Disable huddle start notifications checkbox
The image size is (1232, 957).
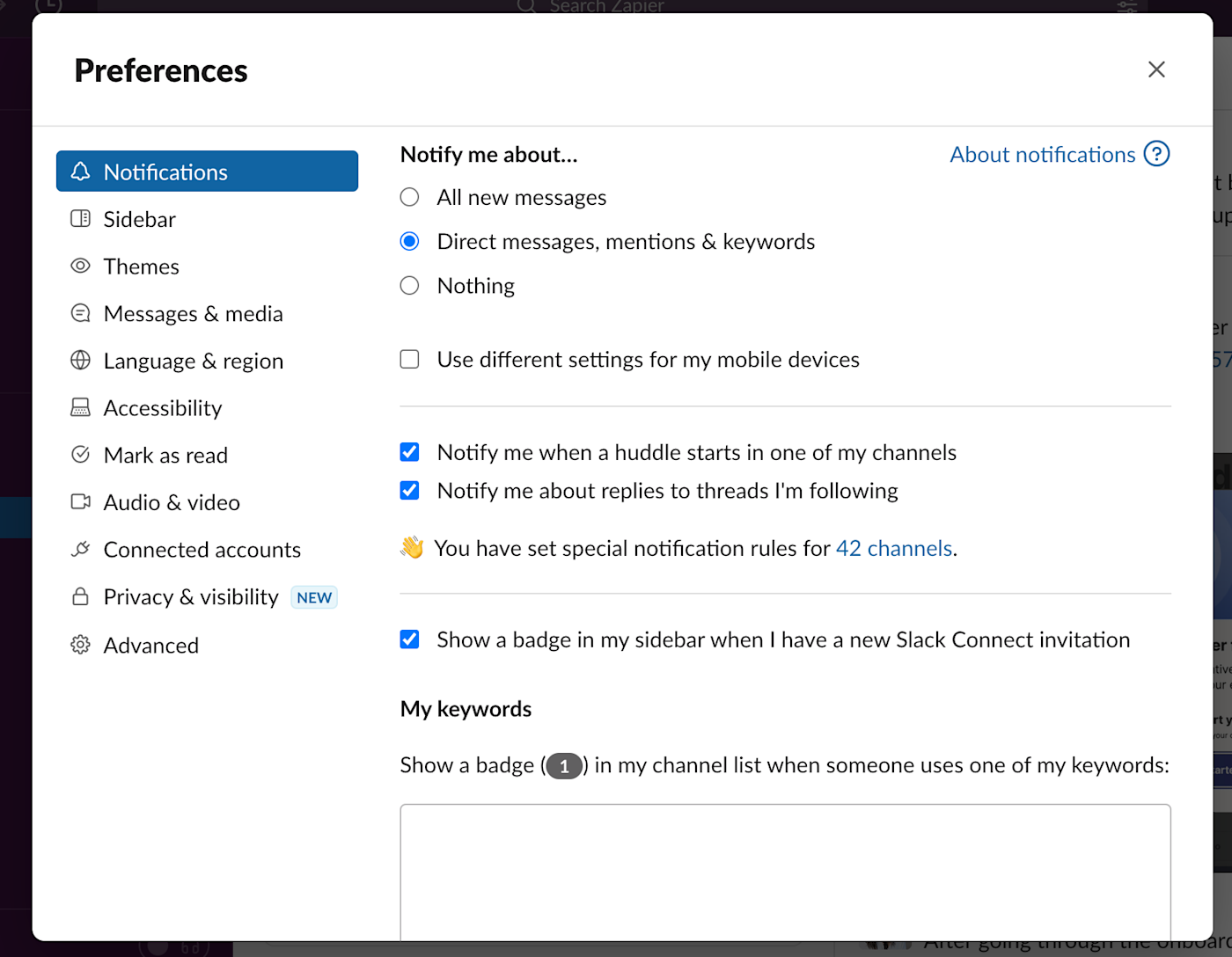[x=409, y=452]
